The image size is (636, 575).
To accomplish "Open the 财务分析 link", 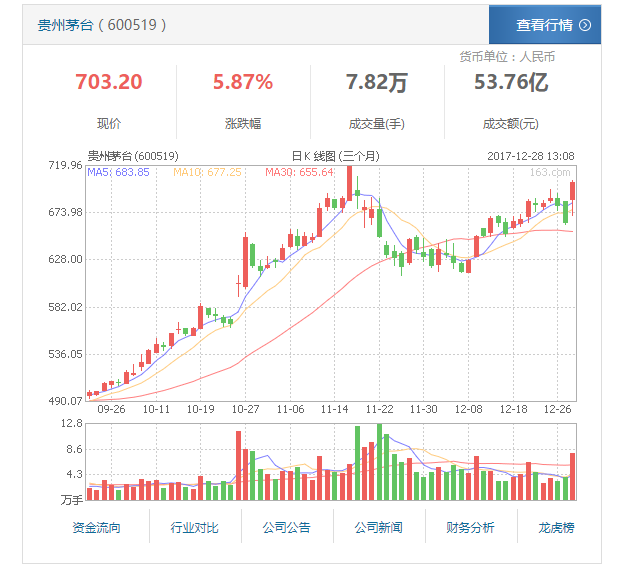I will coord(470,527).
